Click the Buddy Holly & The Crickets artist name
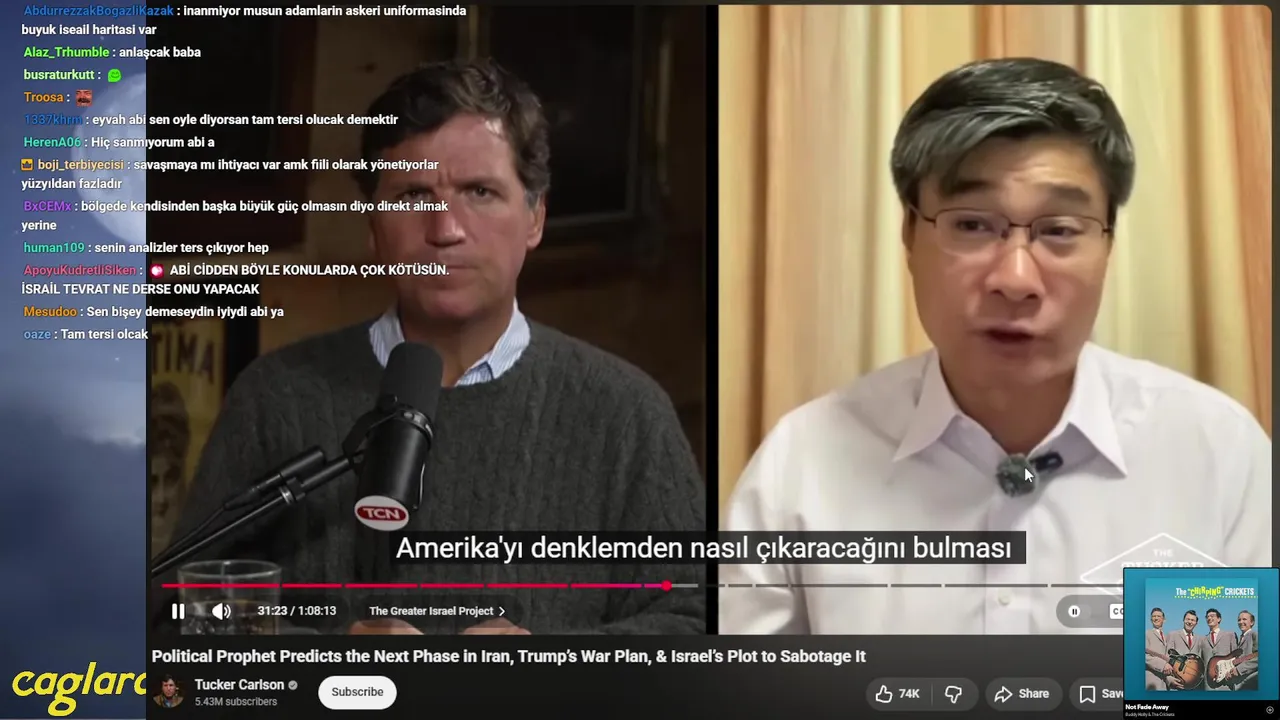1280x720 pixels. (1151, 714)
